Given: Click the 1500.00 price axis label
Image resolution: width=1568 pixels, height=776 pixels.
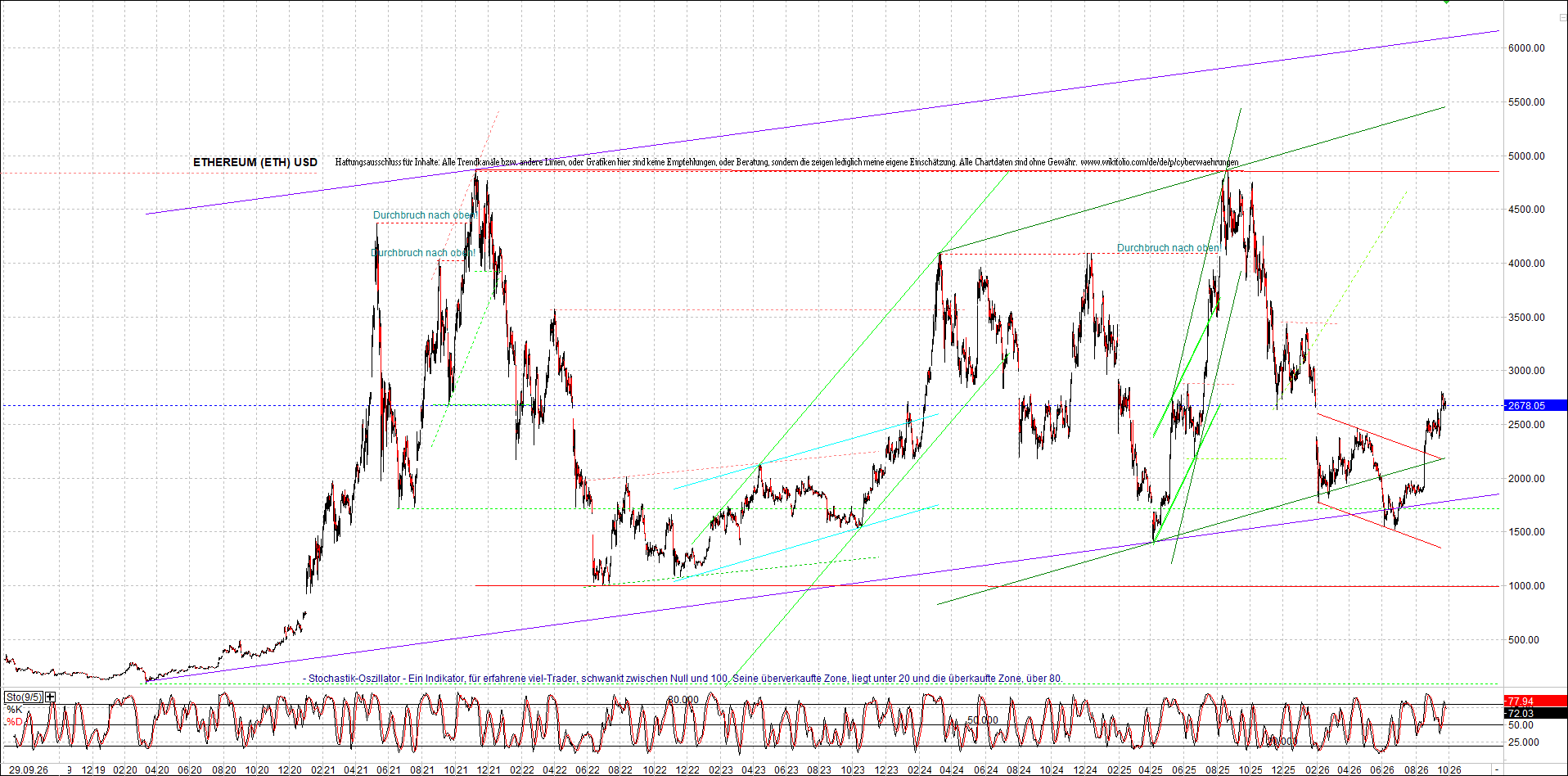Looking at the screenshot, I should point(1526,532).
